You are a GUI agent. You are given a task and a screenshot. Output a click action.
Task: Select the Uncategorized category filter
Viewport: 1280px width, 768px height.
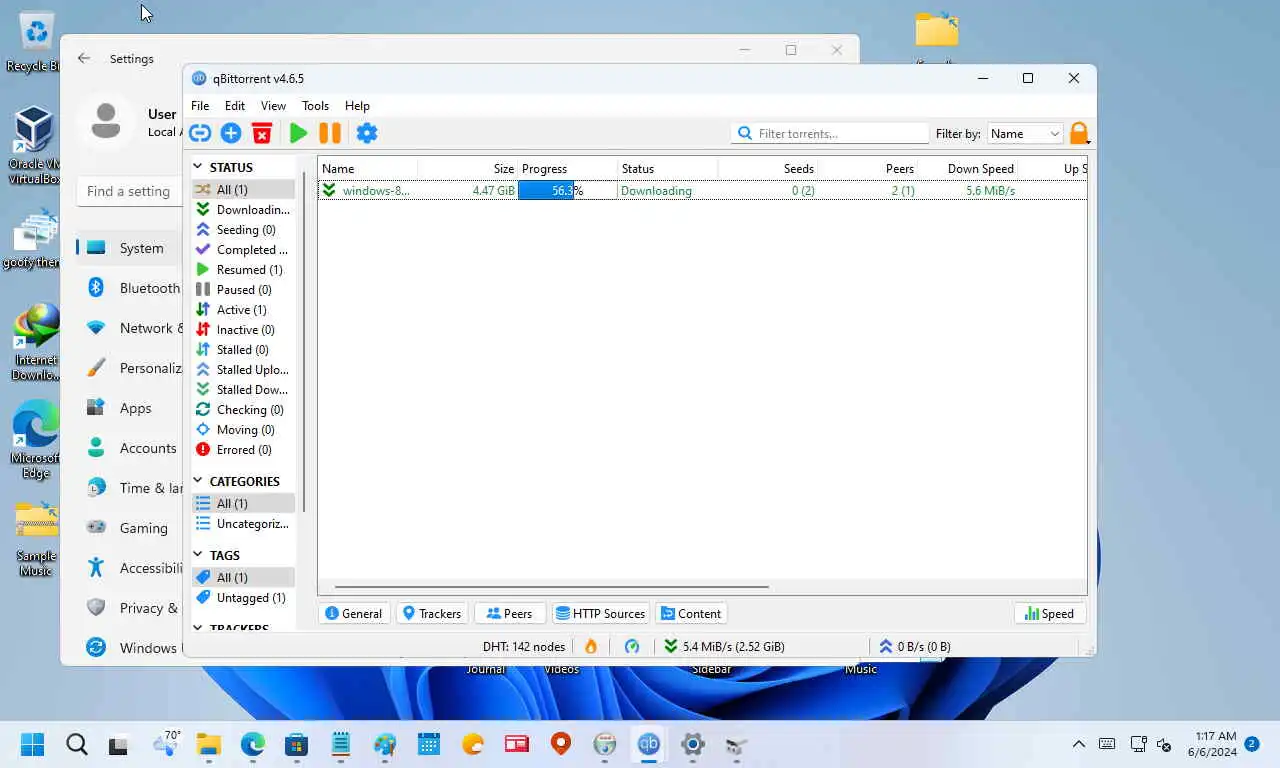(x=243, y=523)
